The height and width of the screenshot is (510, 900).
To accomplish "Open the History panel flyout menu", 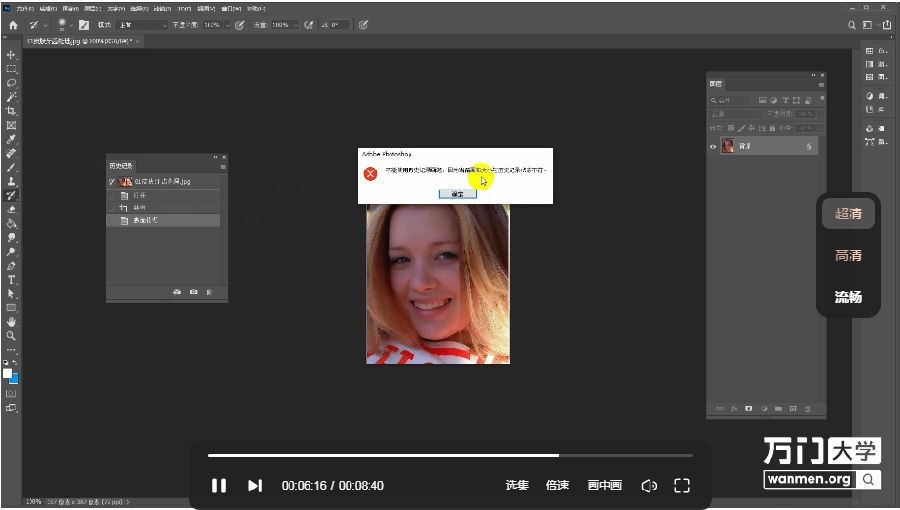I will [223, 167].
